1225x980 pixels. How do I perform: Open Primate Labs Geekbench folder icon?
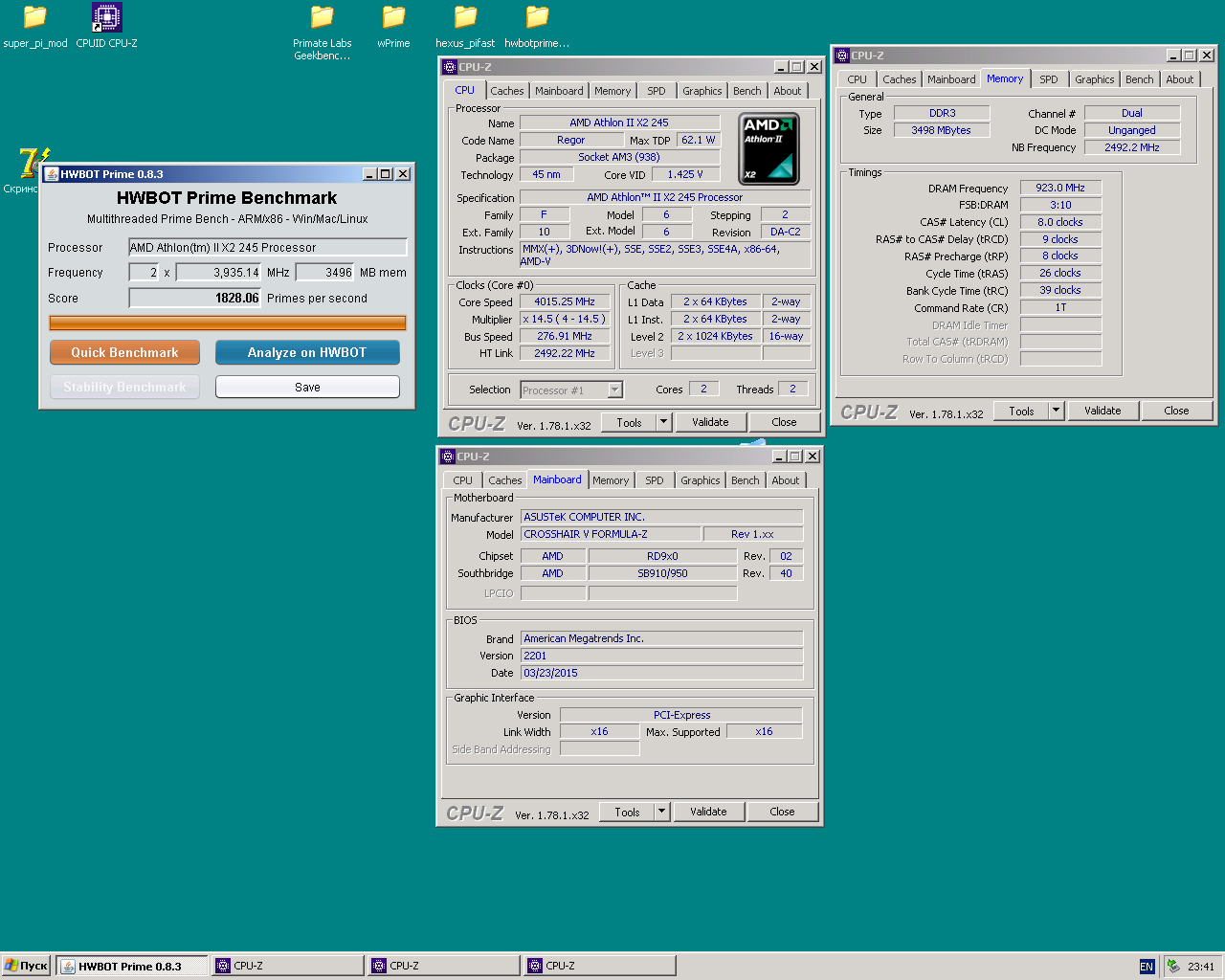point(323,32)
